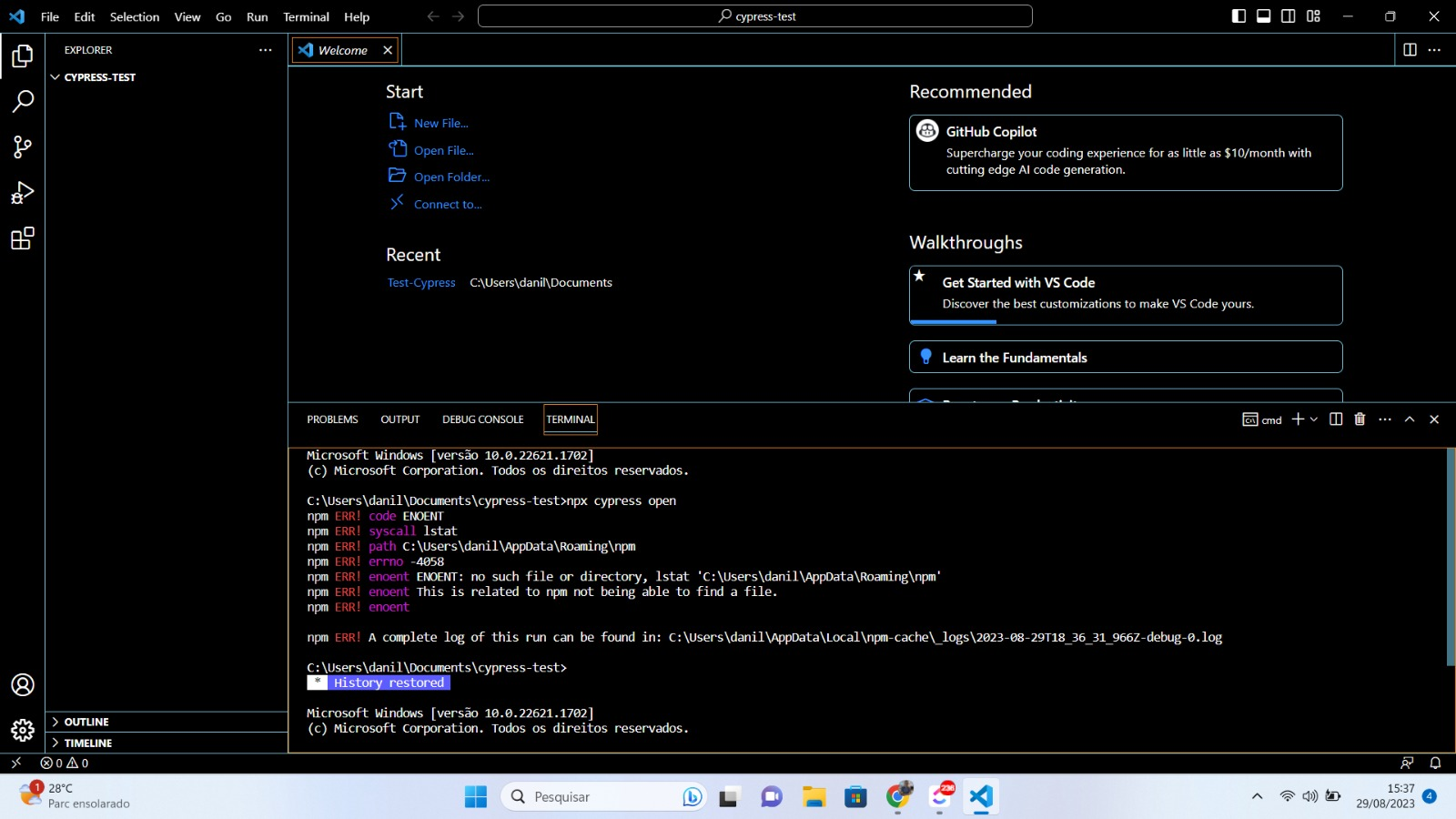Open terminal launch profile dropdown arrow
1456x819 pixels.
coord(1314,420)
